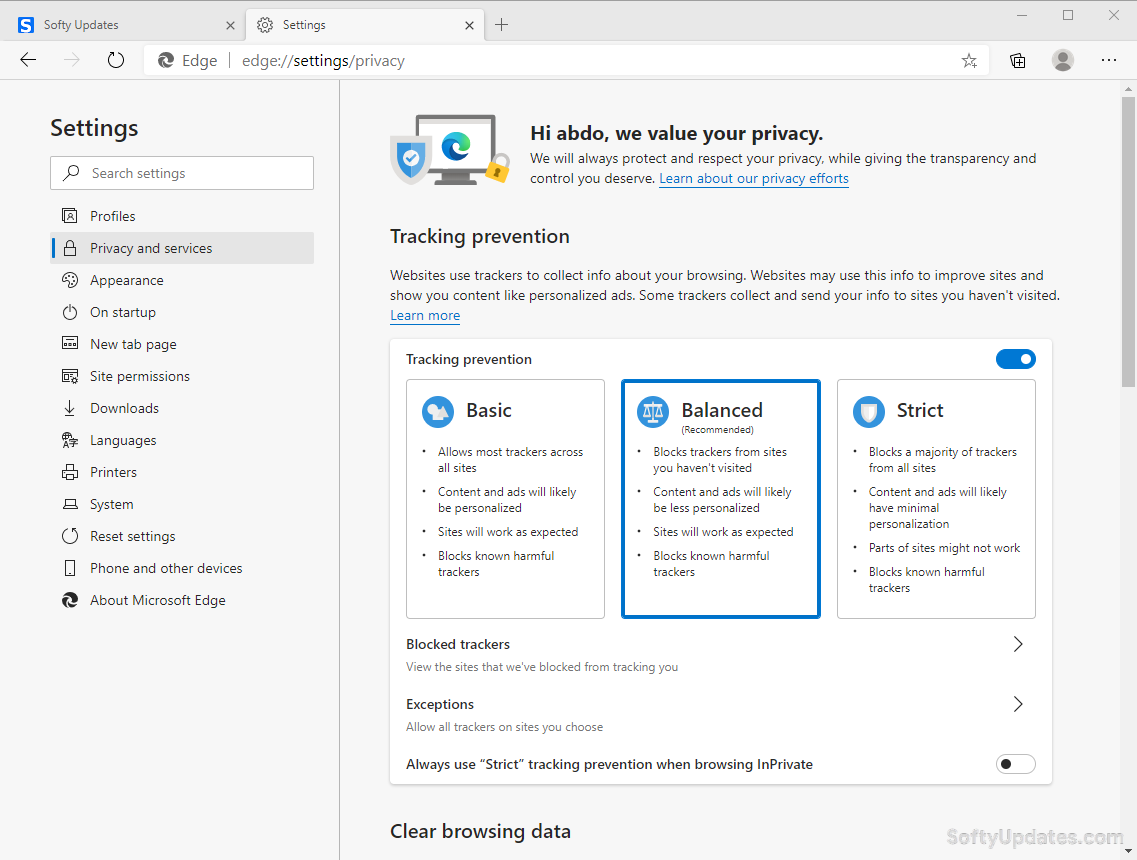Click the Exceptions label text
1137x860 pixels.
pos(439,704)
